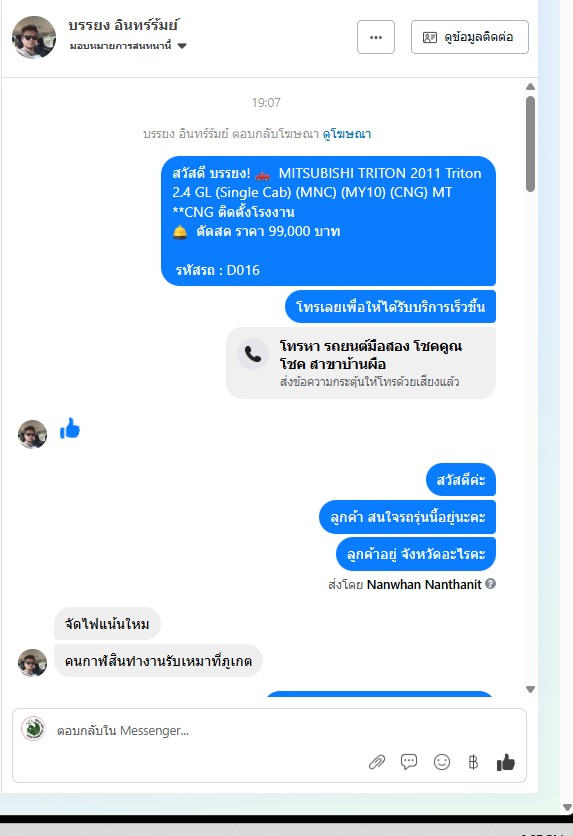This screenshot has width=573, height=836.
Task: Click บรรยง's profile picture in the header
Action: click(34, 37)
